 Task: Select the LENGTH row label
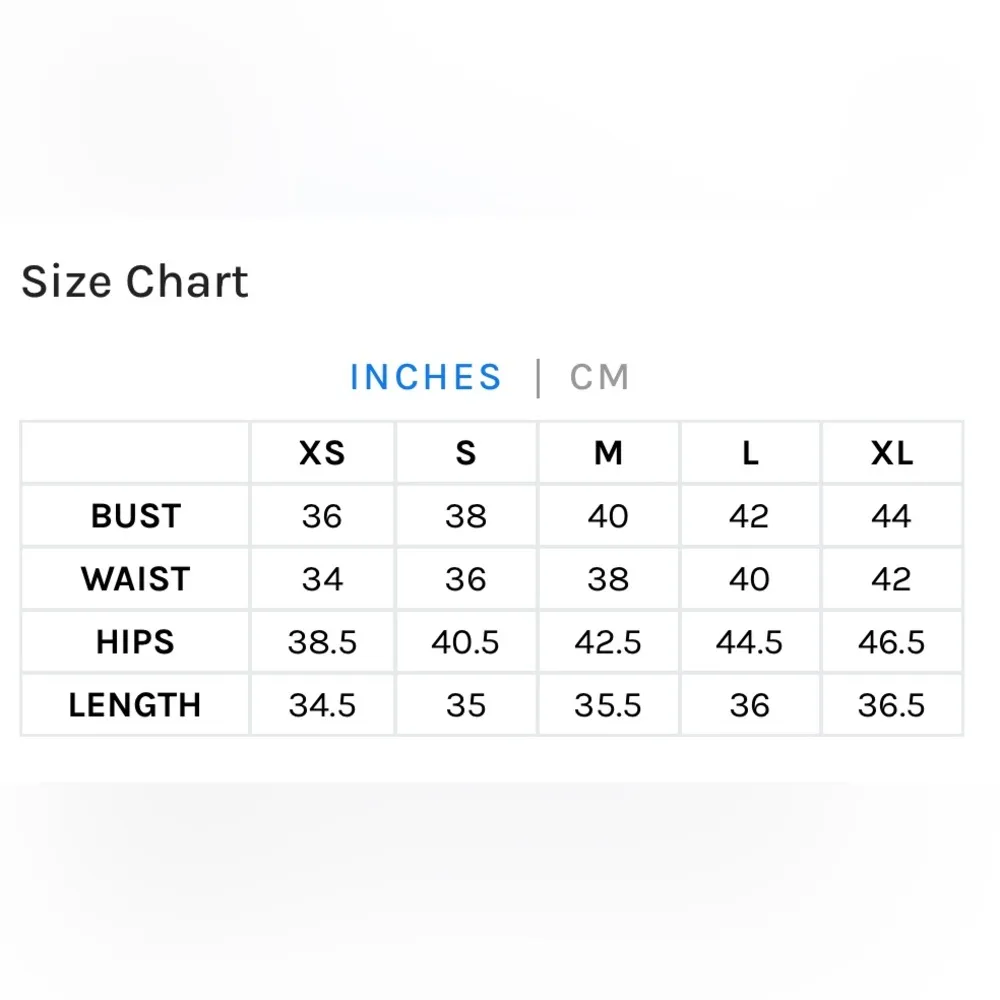click(136, 705)
